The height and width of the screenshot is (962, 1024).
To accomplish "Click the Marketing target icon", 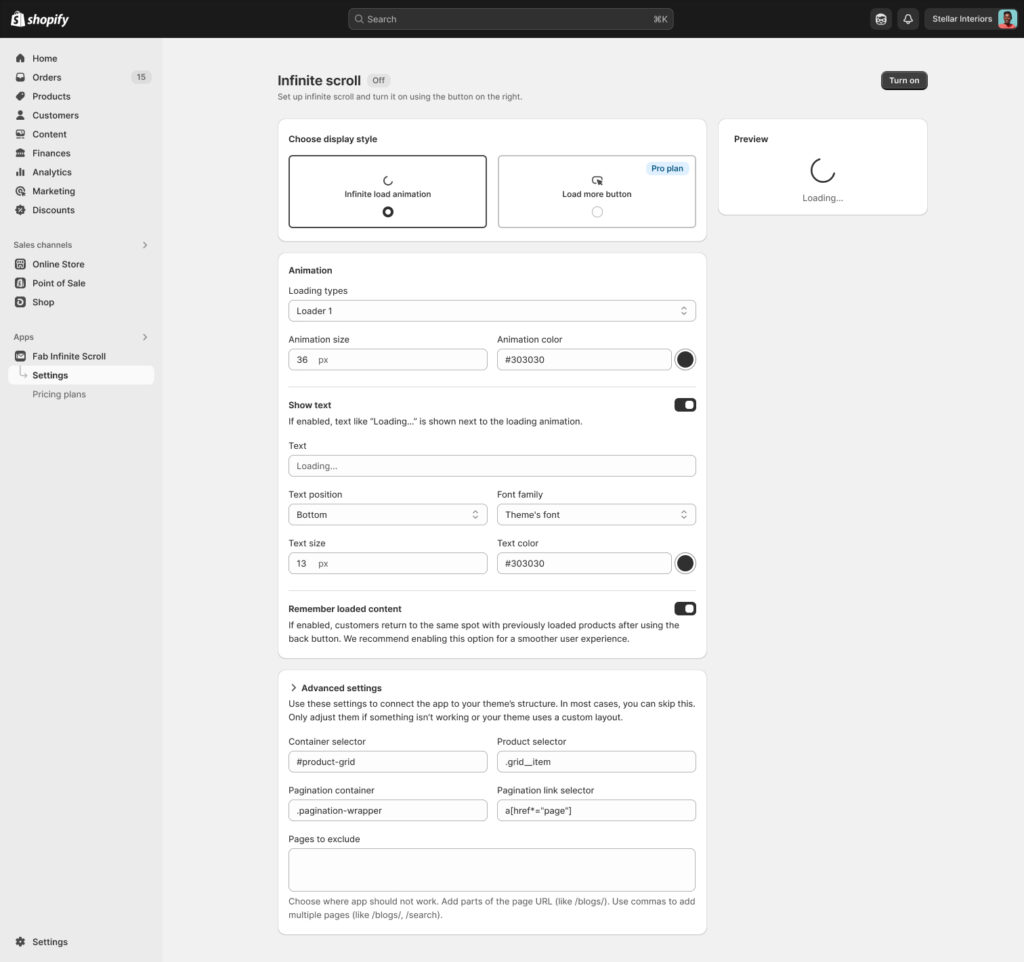I will coord(20,191).
